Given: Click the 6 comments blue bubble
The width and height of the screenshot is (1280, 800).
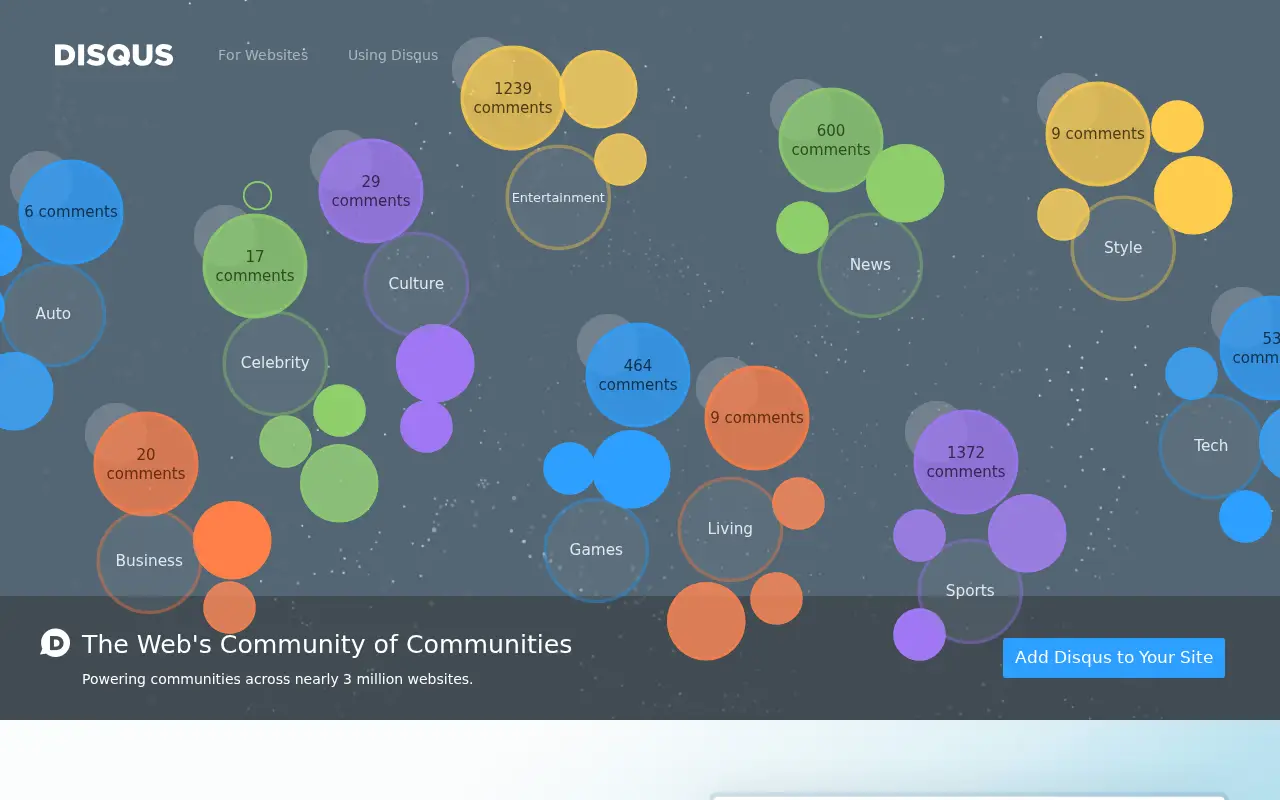Looking at the screenshot, I should click(x=71, y=212).
